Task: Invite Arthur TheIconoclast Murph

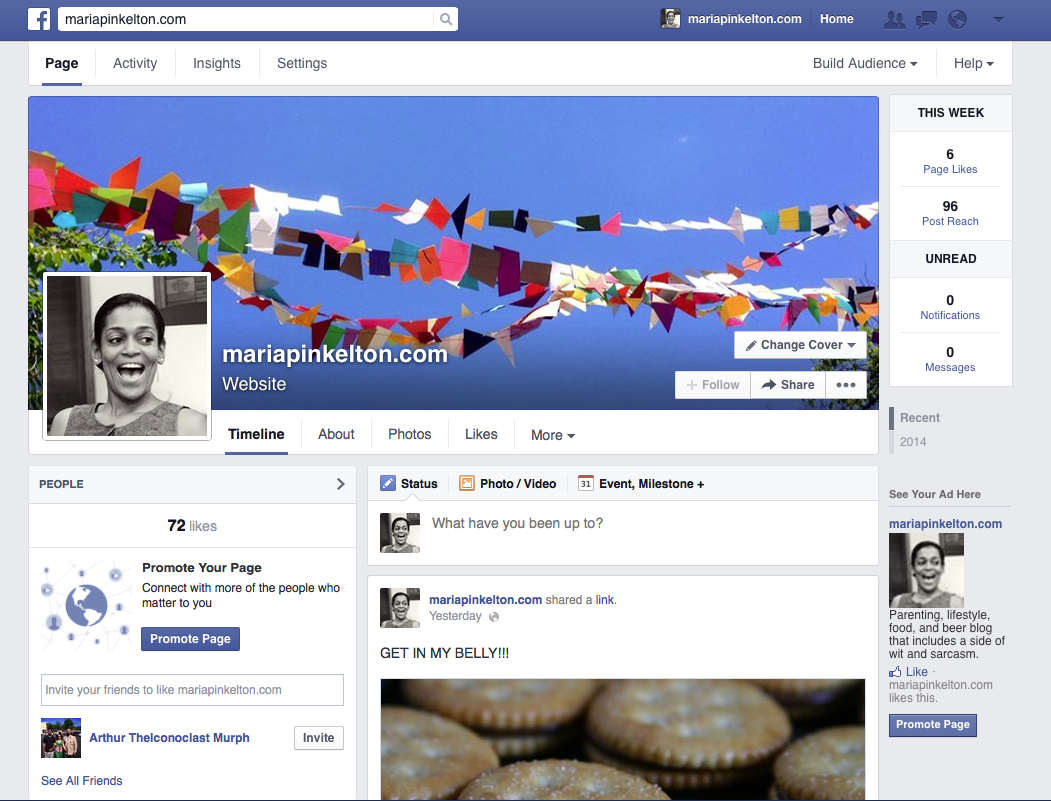Action: click(x=318, y=738)
